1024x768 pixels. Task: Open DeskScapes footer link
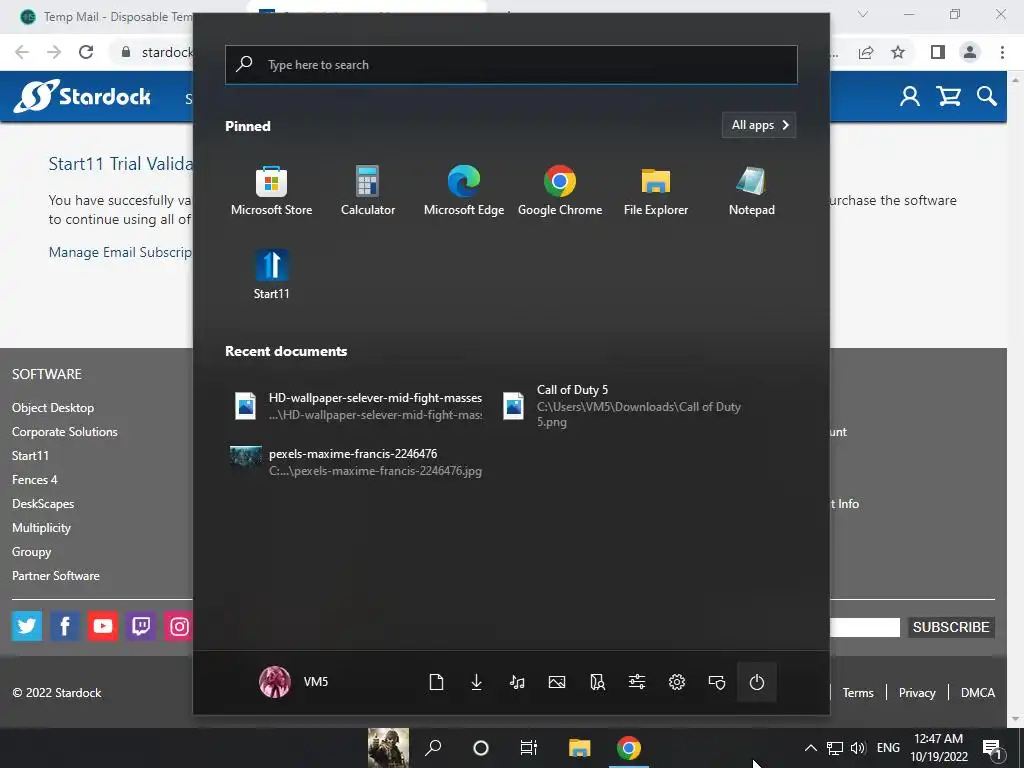(x=43, y=504)
